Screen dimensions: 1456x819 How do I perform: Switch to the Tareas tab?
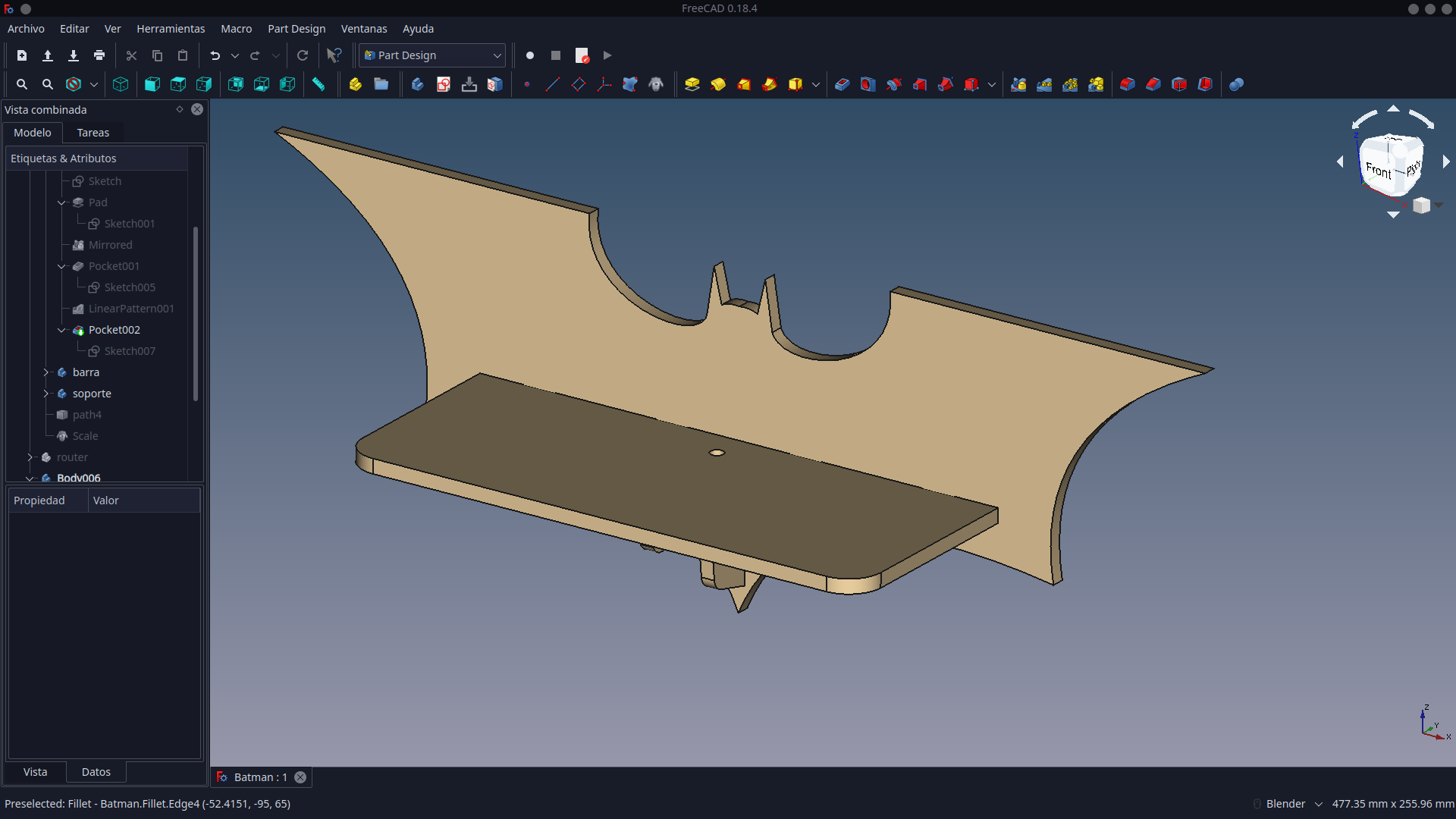click(x=93, y=133)
